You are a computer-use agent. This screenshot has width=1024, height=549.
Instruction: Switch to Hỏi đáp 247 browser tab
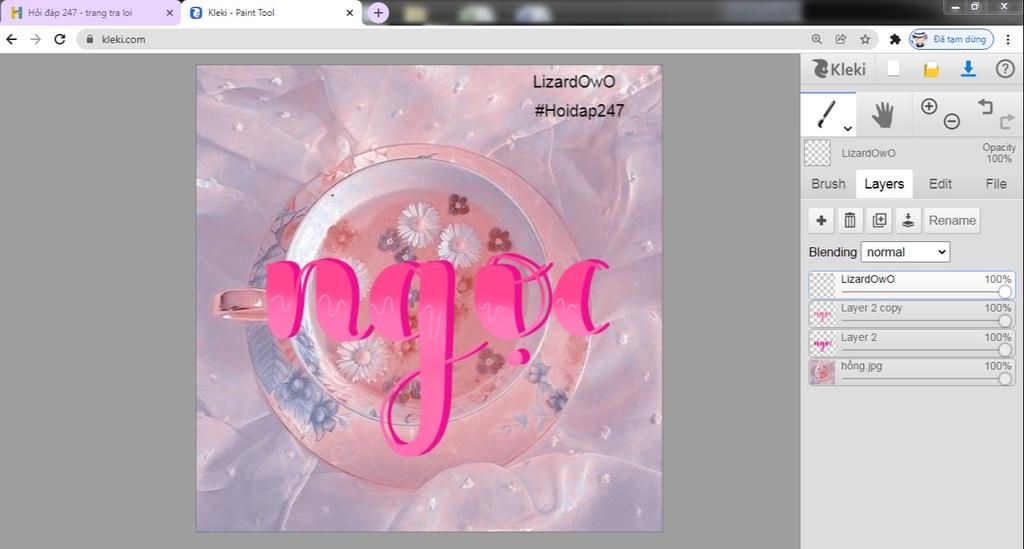coord(90,12)
